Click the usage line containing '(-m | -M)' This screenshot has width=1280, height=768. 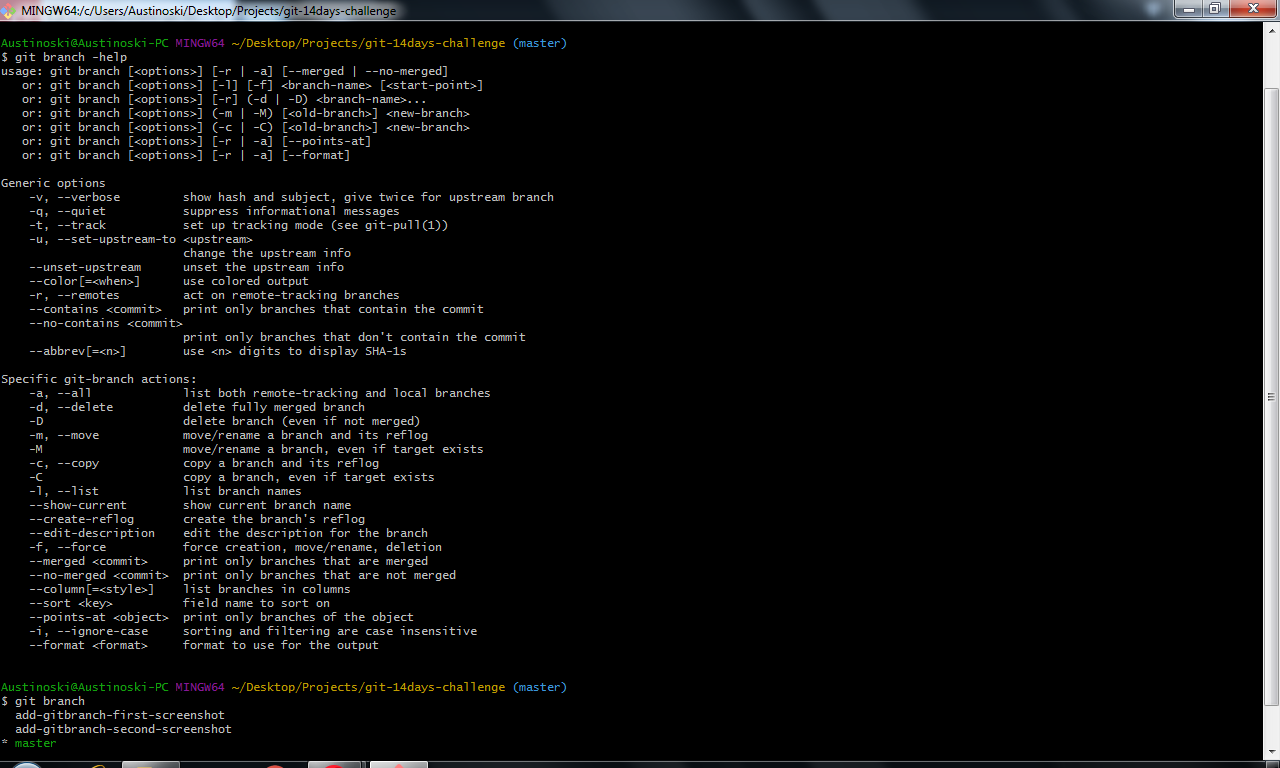[x=245, y=113]
